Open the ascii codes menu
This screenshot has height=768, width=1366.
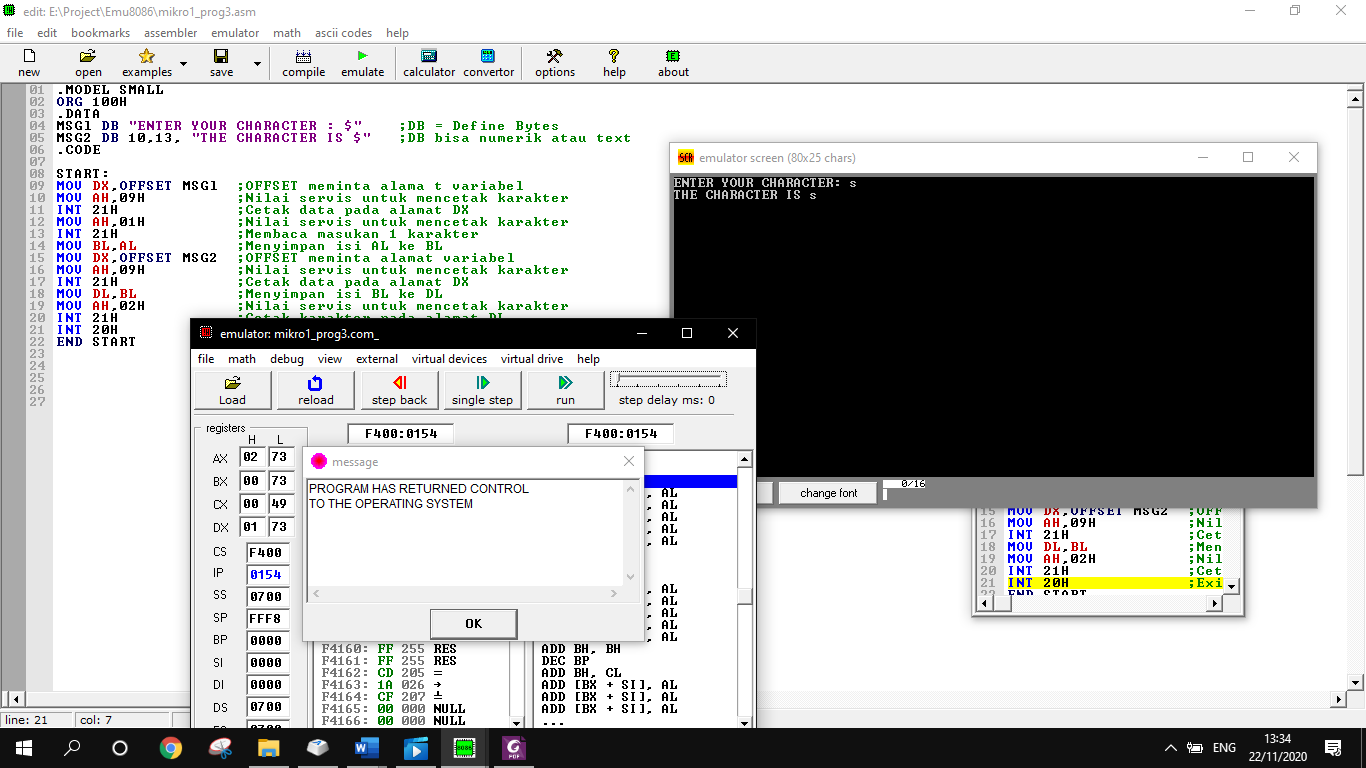(343, 33)
